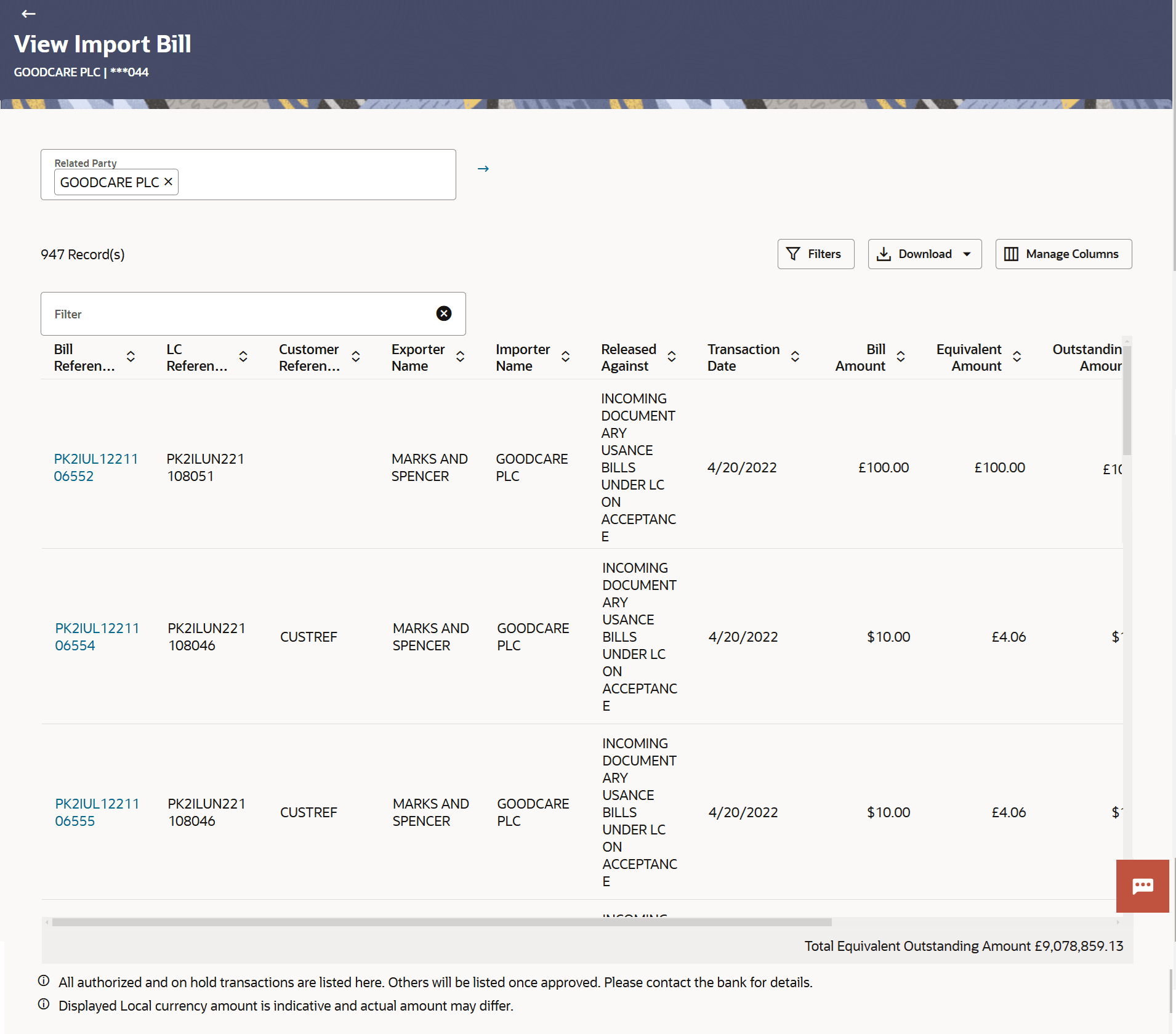Select LC reference PK2ILUN221108051
The width and height of the screenshot is (1176, 1034).
point(206,467)
